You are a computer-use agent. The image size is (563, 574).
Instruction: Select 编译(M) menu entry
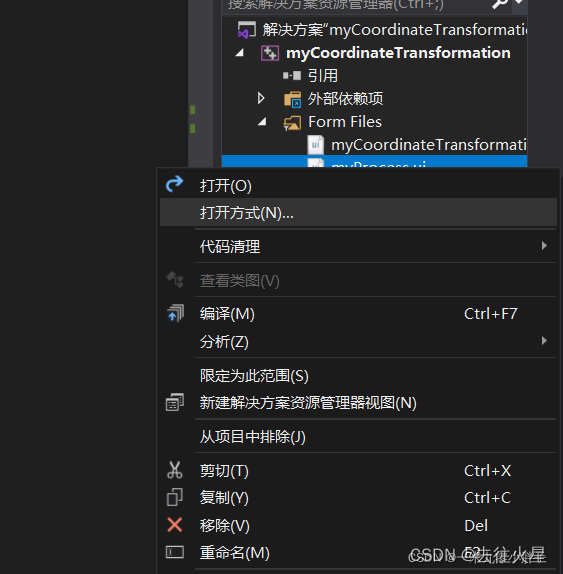(358, 314)
